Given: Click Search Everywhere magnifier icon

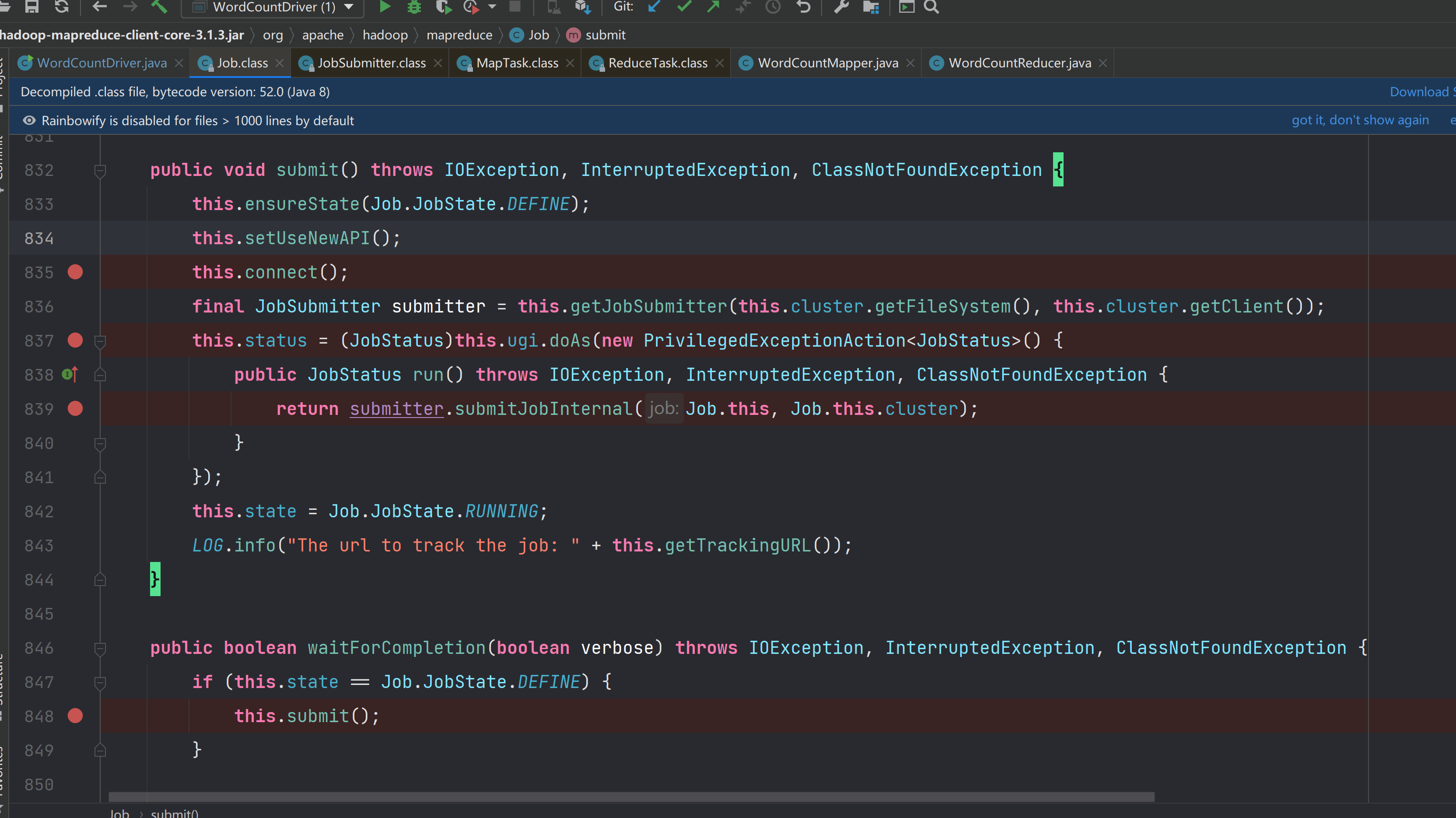Looking at the screenshot, I should (931, 7).
